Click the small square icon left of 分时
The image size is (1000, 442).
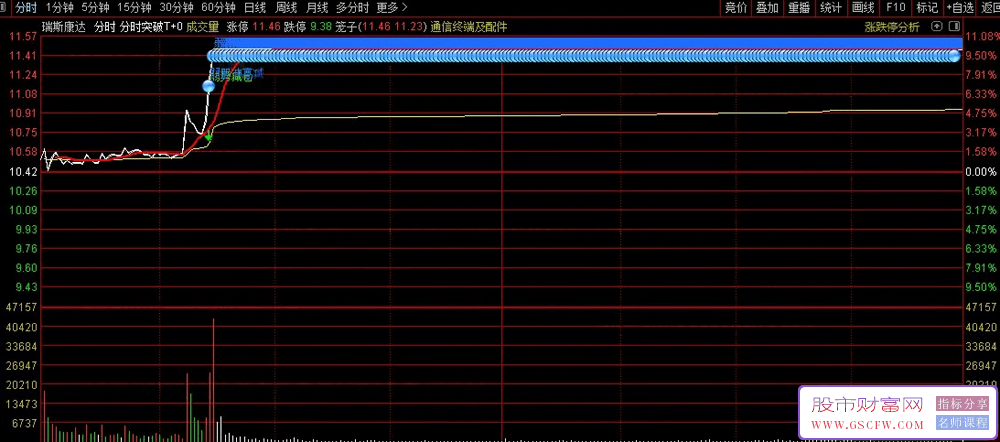click(x=2, y=8)
